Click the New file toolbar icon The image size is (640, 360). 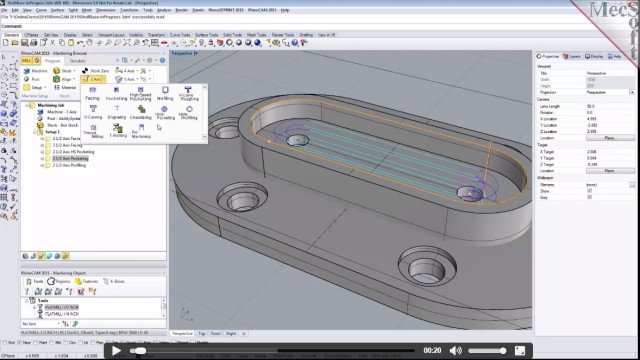coord(6,42)
